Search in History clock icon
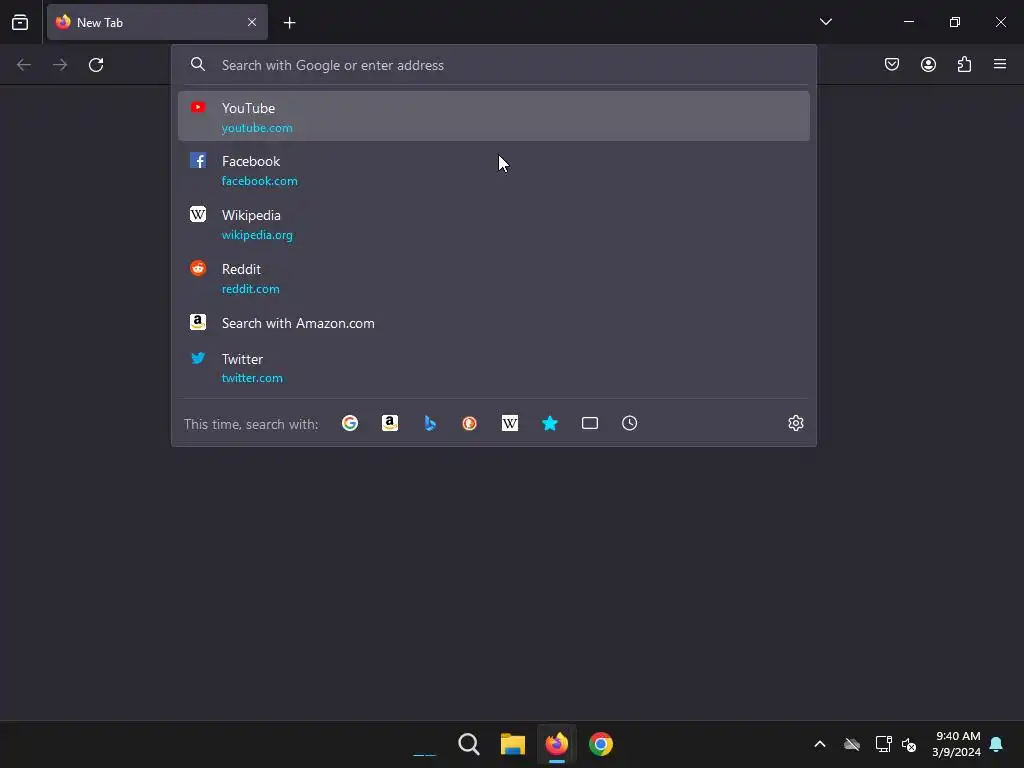 [x=630, y=423]
